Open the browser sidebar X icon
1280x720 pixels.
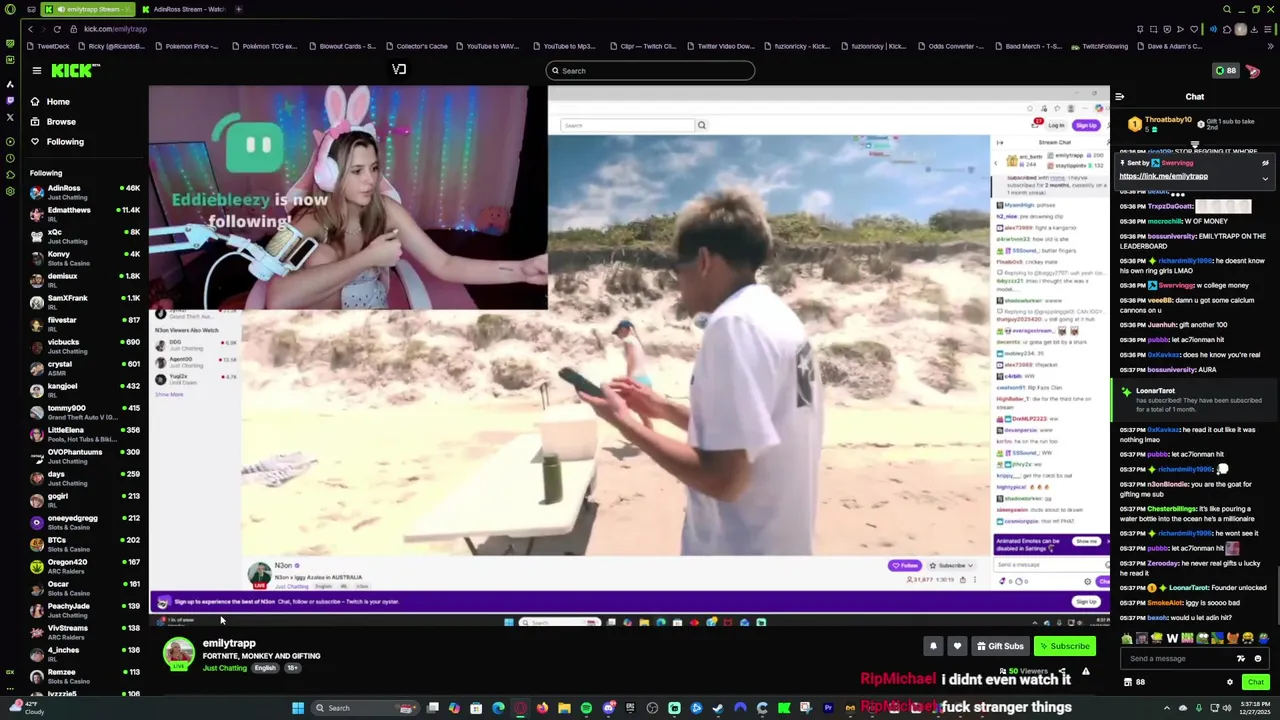(10, 117)
